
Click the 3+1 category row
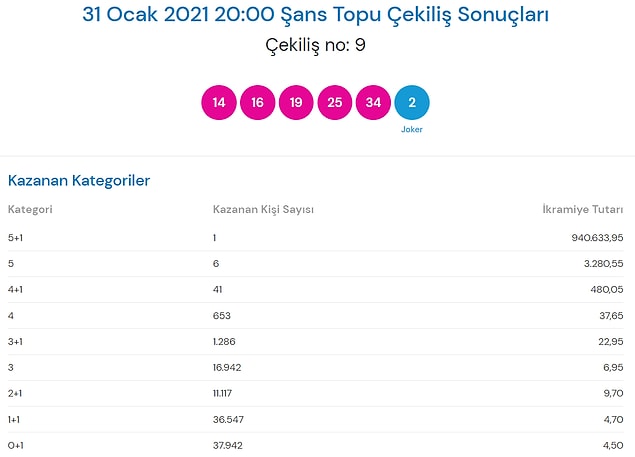pyautogui.click(x=315, y=342)
